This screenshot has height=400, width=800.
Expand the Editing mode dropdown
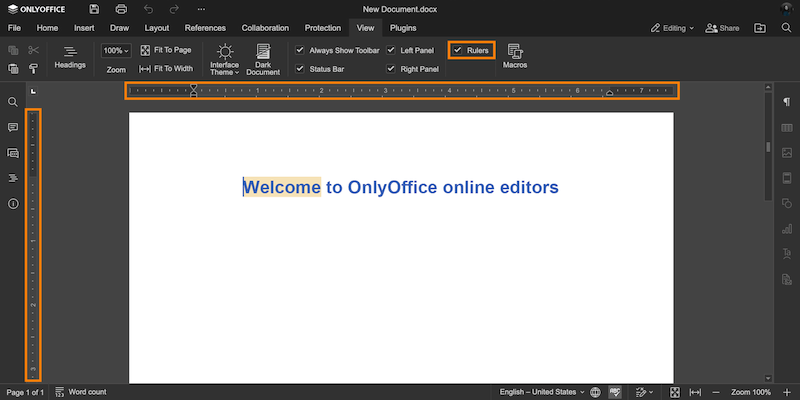click(x=671, y=28)
